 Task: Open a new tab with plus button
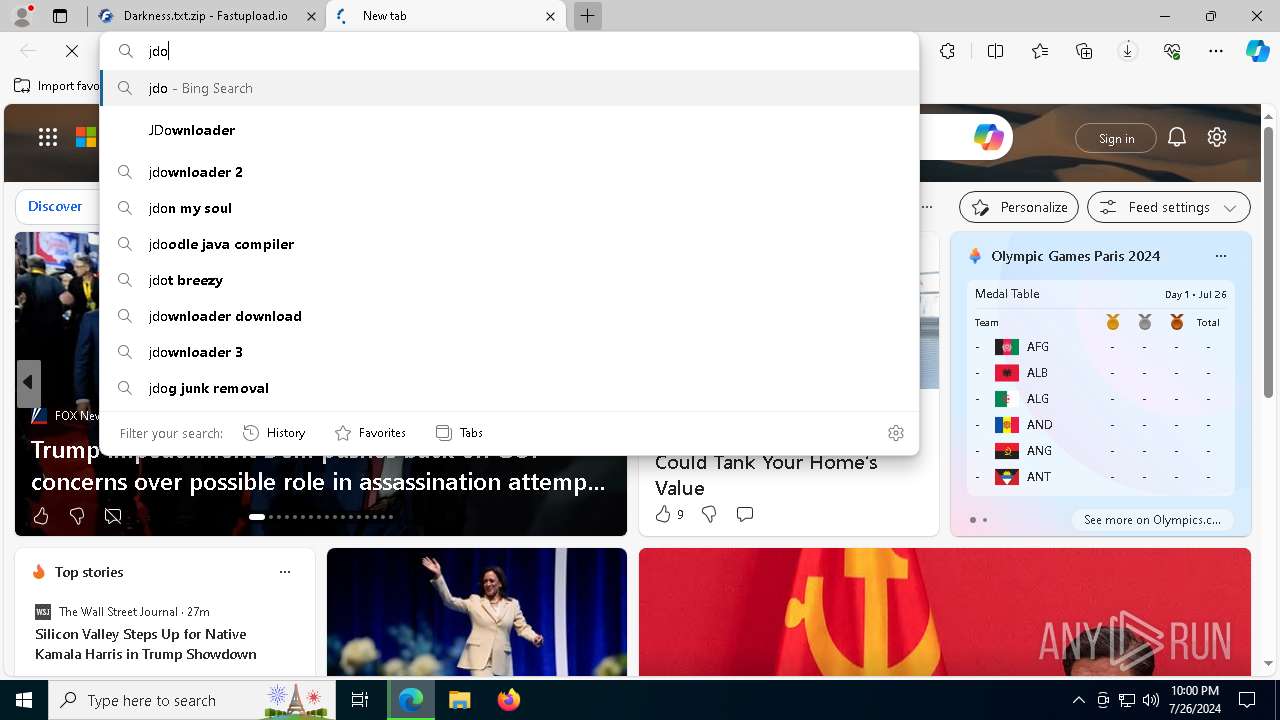pos(588,16)
